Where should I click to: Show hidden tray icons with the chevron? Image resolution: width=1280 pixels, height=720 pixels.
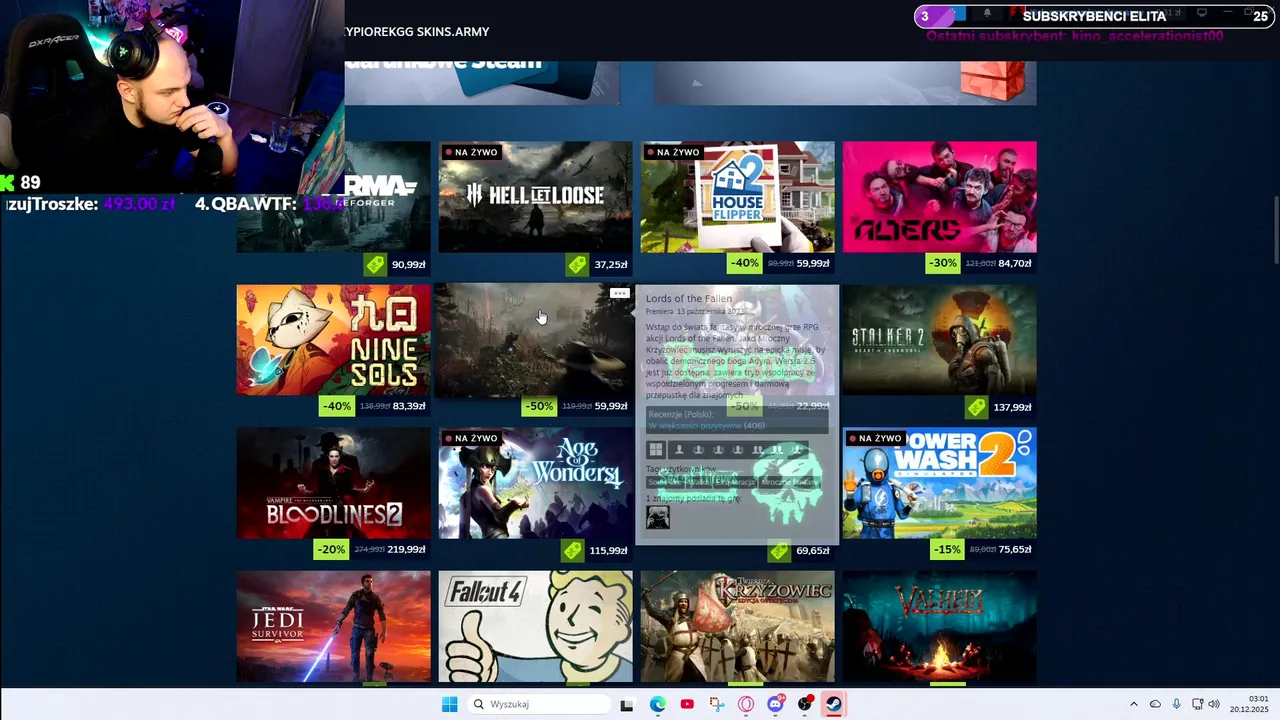pos(1133,705)
